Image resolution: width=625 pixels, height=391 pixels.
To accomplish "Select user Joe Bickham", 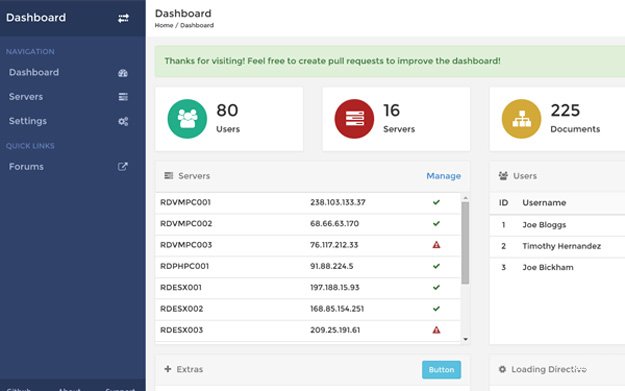I will click(548, 267).
